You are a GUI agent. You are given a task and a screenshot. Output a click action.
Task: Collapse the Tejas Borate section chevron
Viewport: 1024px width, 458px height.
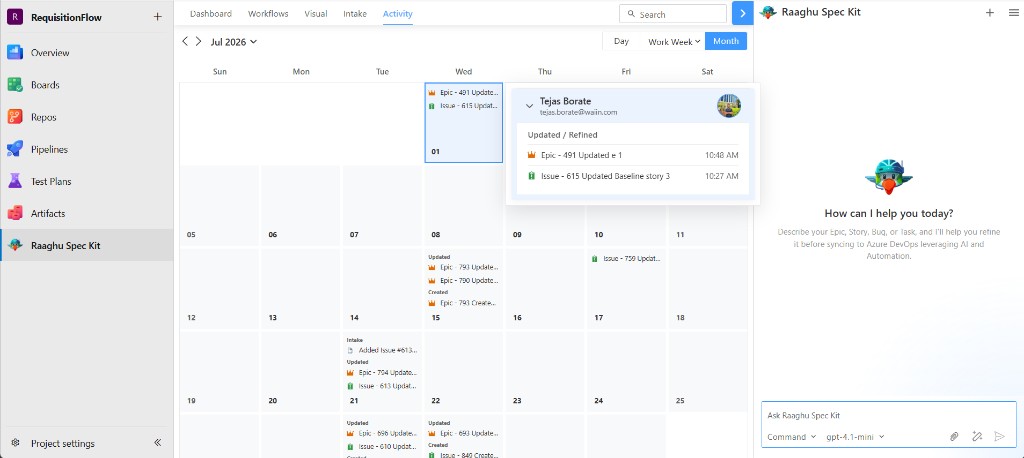(x=530, y=106)
